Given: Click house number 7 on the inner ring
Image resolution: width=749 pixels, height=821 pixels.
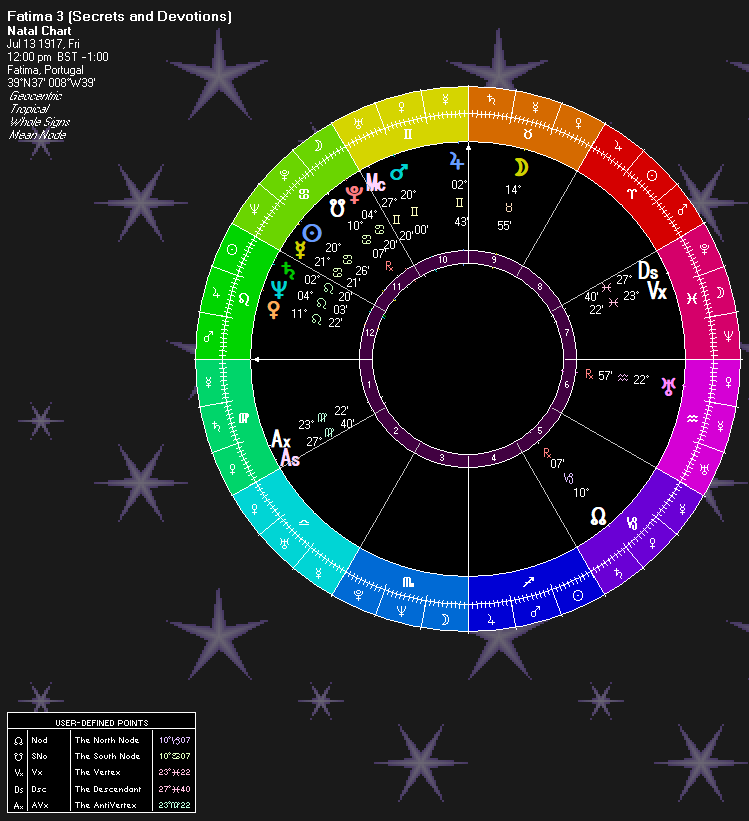Looking at the screenshot, I should (x=567, y=332).
